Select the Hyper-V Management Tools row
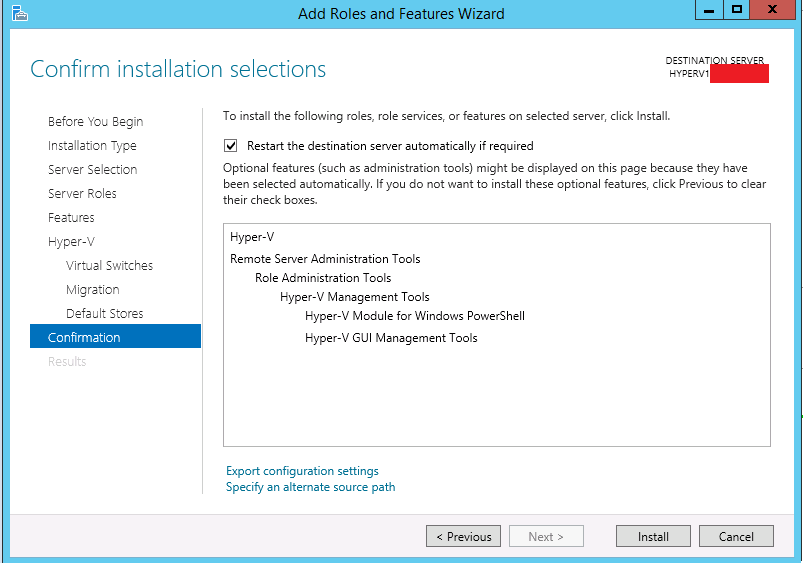The image size is (803, 563). (x=354, y=297)
